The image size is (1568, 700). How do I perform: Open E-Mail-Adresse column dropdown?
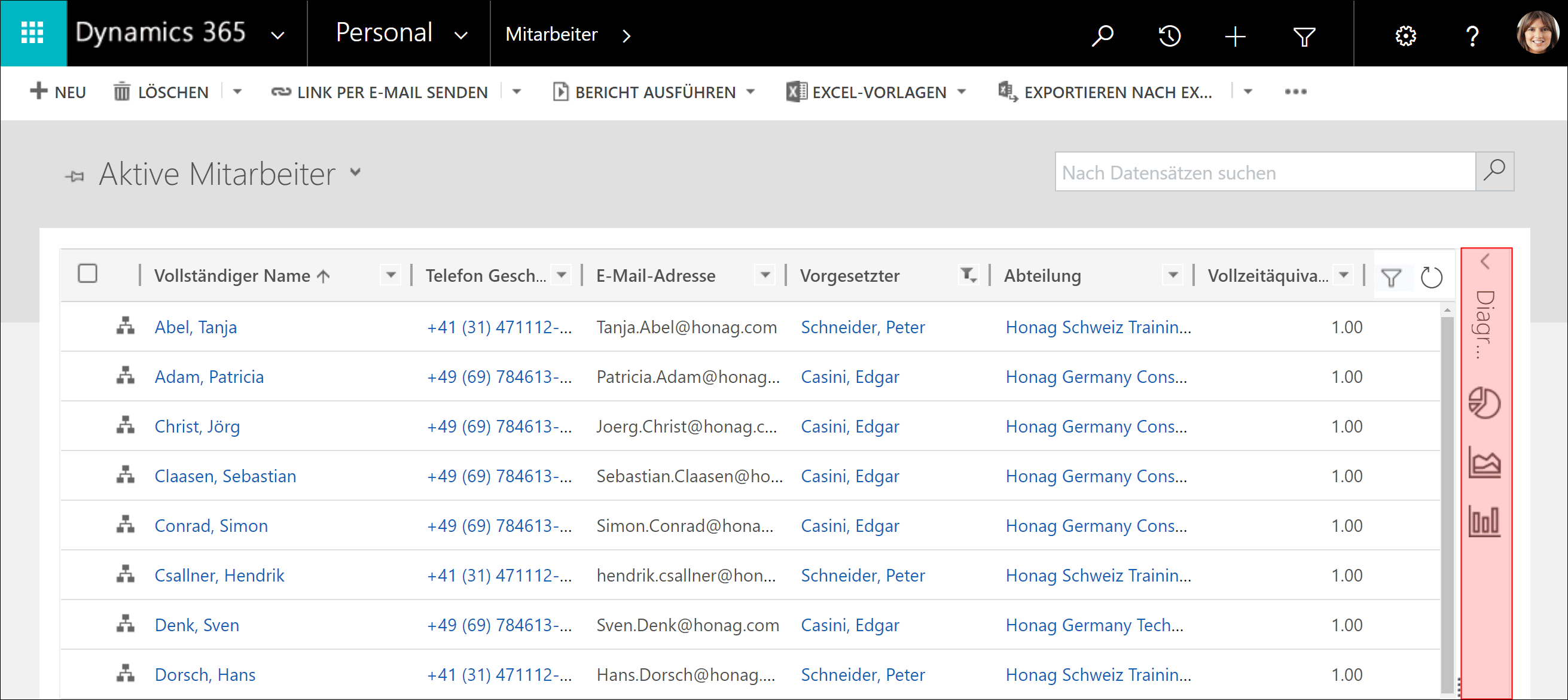[764, 275]
